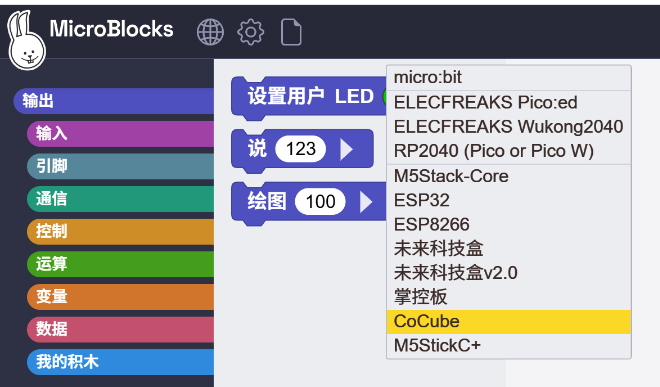Viewport: 660px width, 387px height.
Task: Select M5StickC+ board option
Action: click(508, 346)
